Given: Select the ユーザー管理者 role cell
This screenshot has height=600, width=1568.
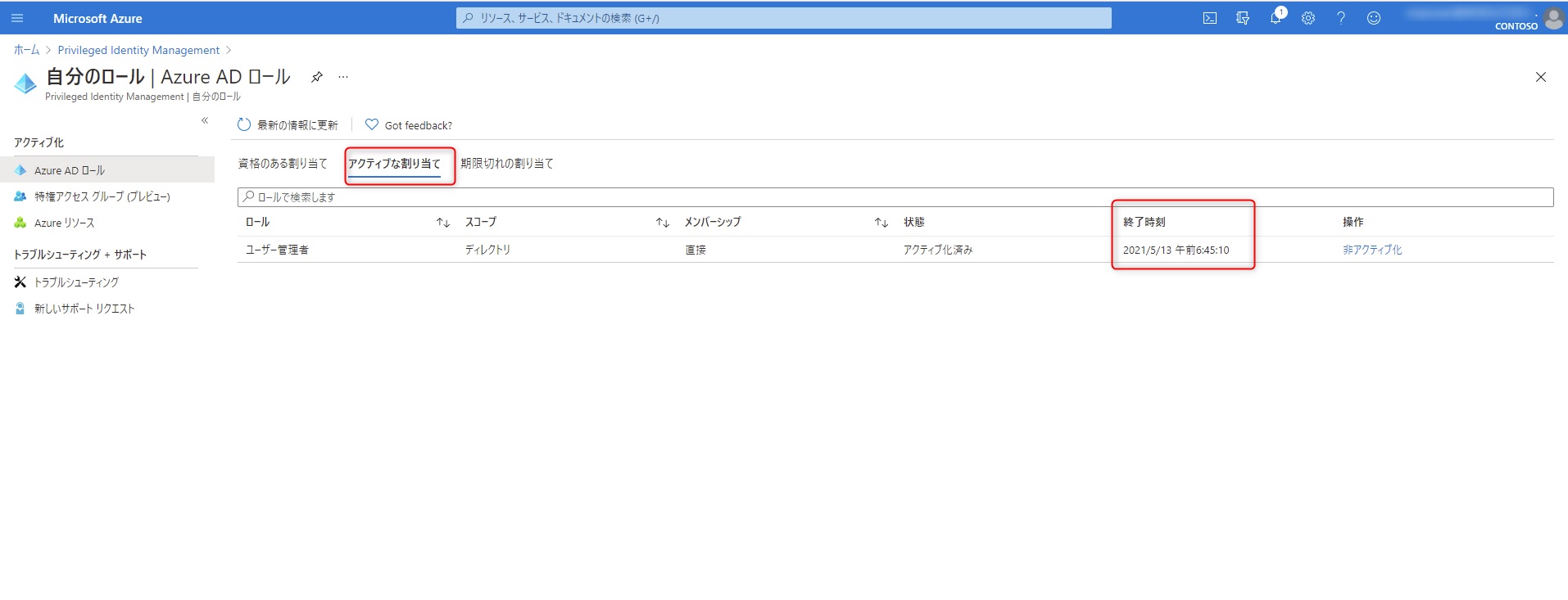Looking at the screenshot, I should click(x=277, y=250).
